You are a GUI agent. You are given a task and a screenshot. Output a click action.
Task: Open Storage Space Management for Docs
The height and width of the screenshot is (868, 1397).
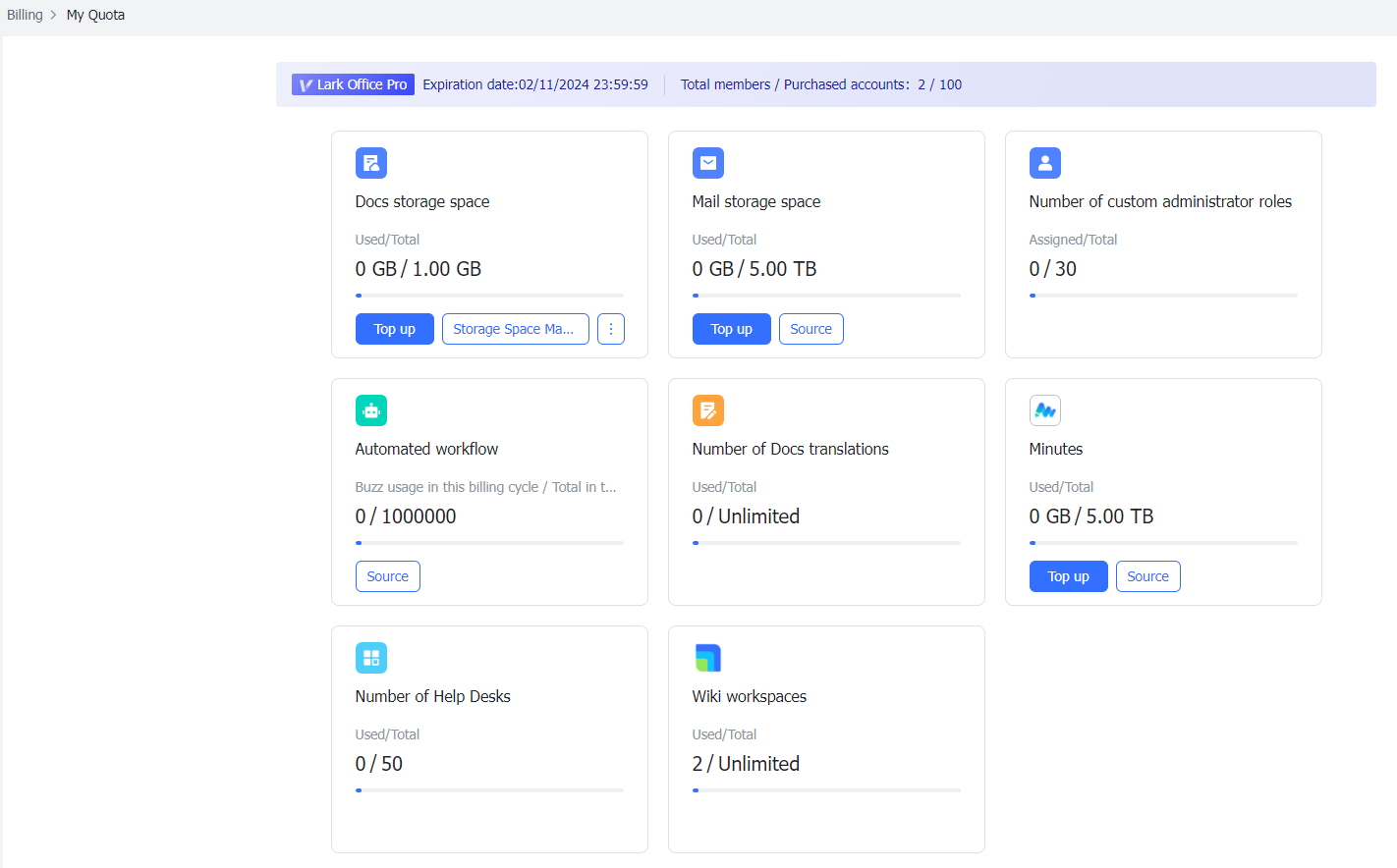pyautogui.click(x=516, y=329)
